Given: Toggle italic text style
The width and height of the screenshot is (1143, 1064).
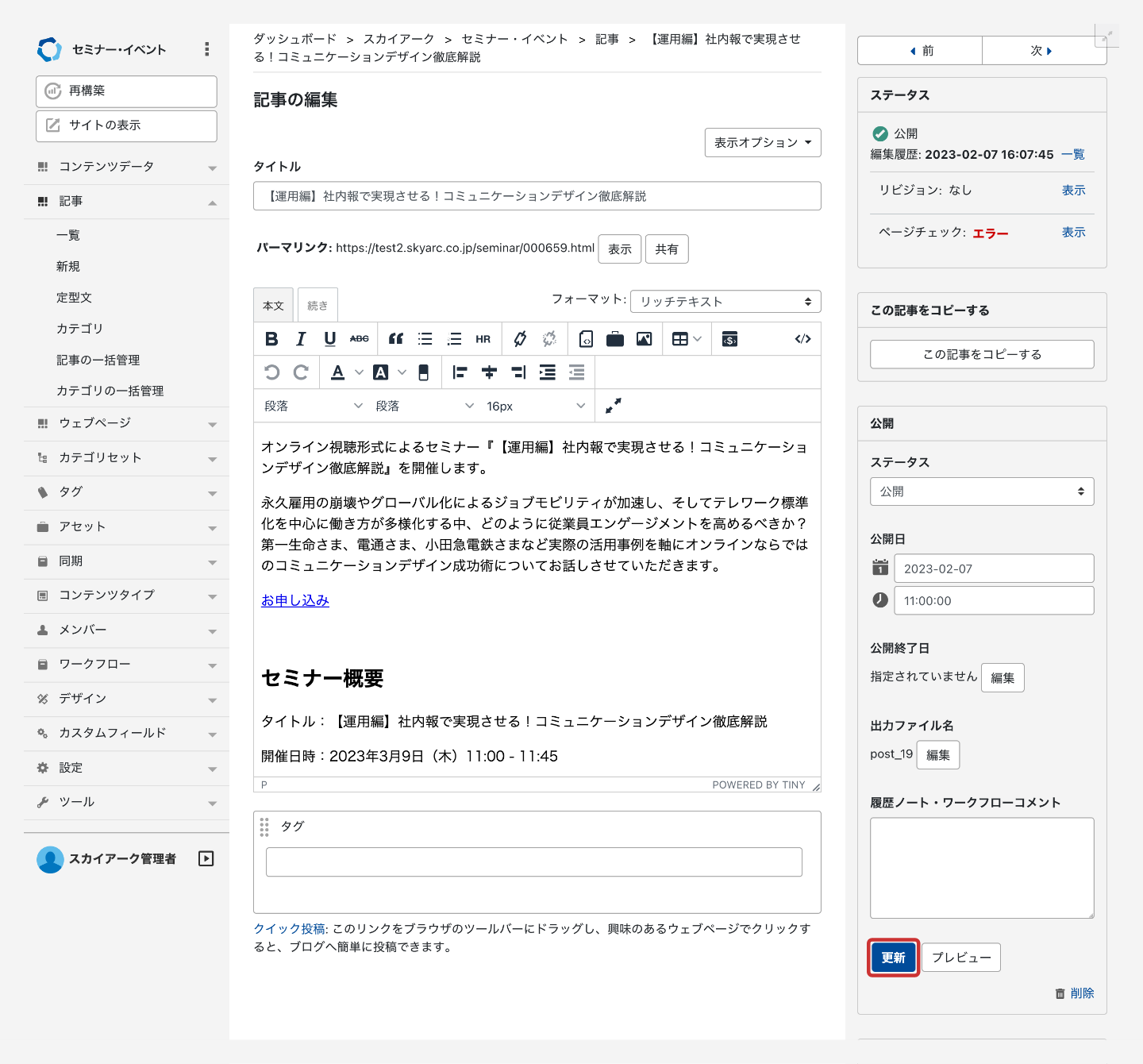Looking at the screenshot, I should (301, 339).
